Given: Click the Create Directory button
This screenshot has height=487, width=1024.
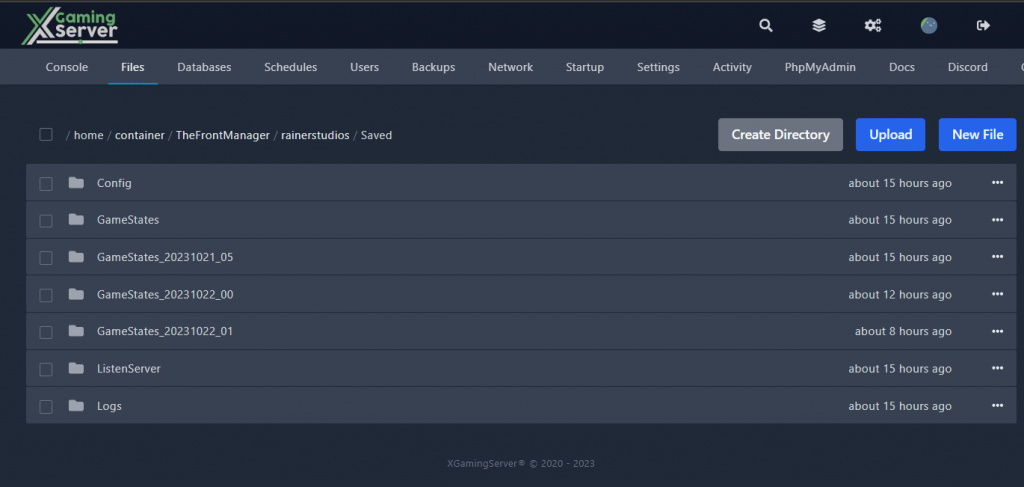Looking at the screenshot, I should tap(780, 134).
